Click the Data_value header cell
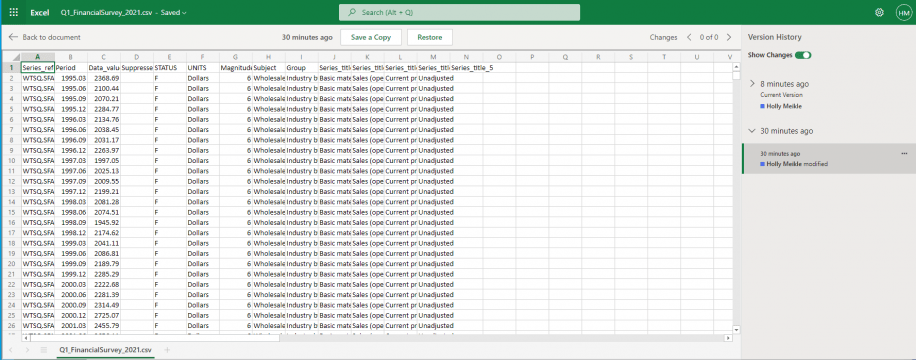The height and width of the screenshot is (360, 916). point(103,67)
